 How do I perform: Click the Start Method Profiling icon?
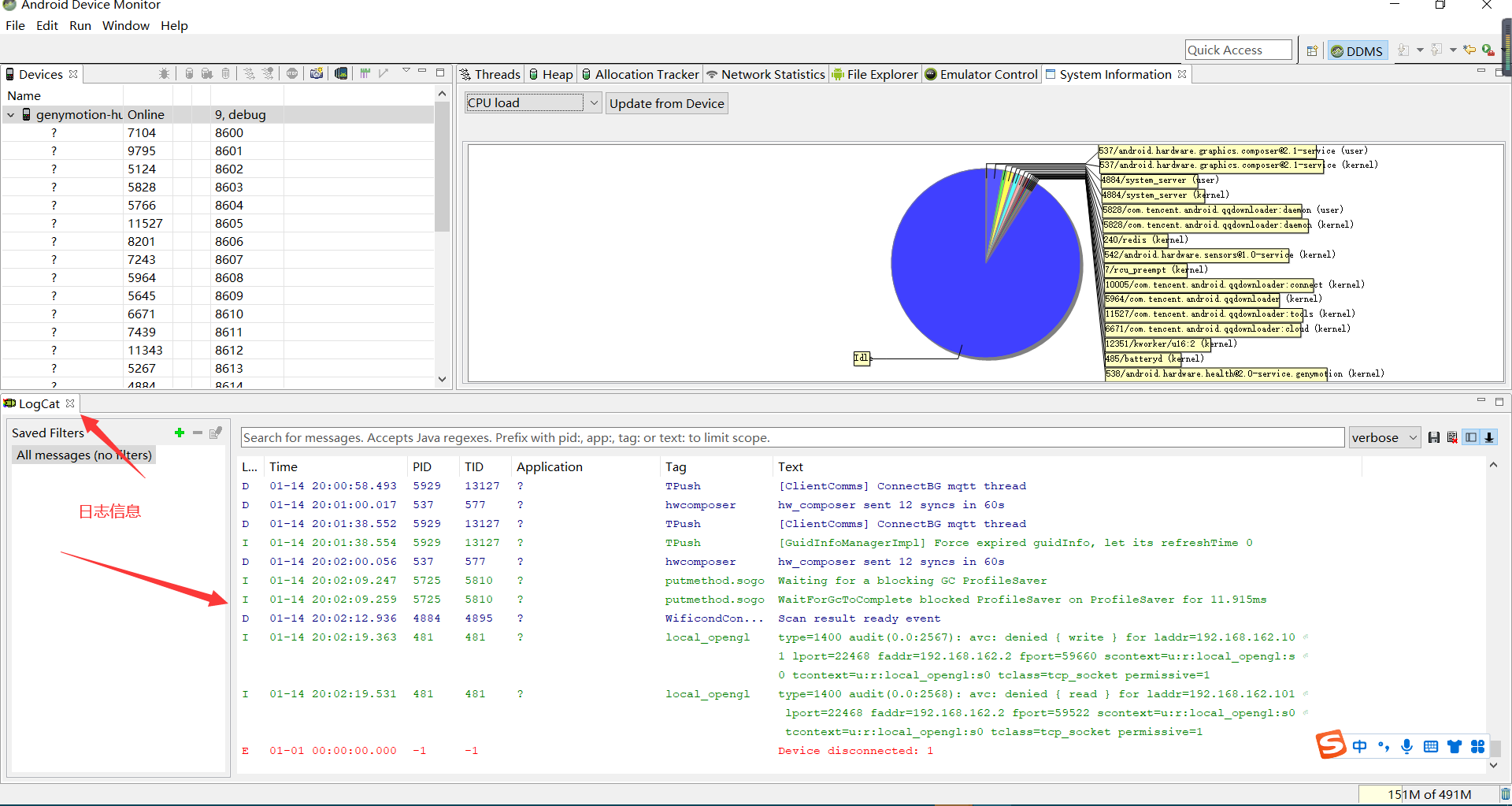point(268,73)
